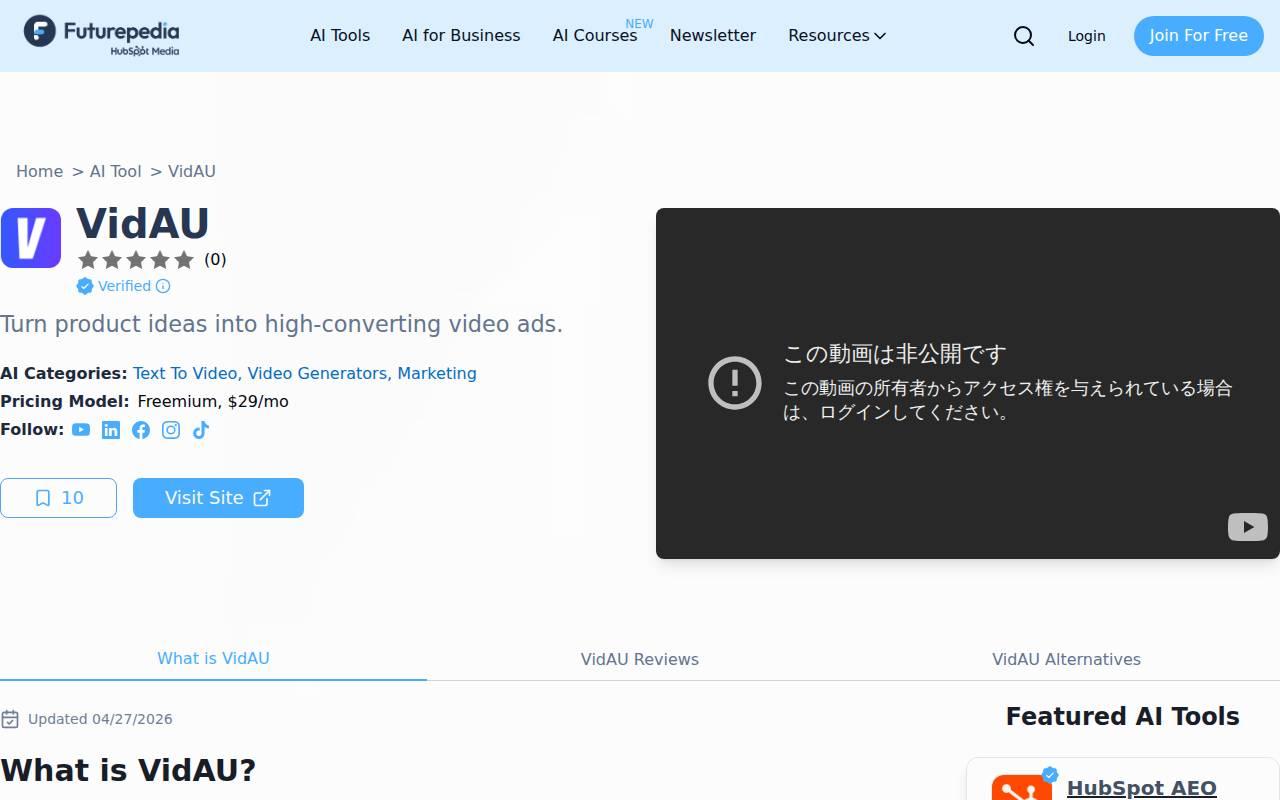Rate VidAU with the fifth star
The width and height of the screenshot is (1280, 800).
(184, 260)
